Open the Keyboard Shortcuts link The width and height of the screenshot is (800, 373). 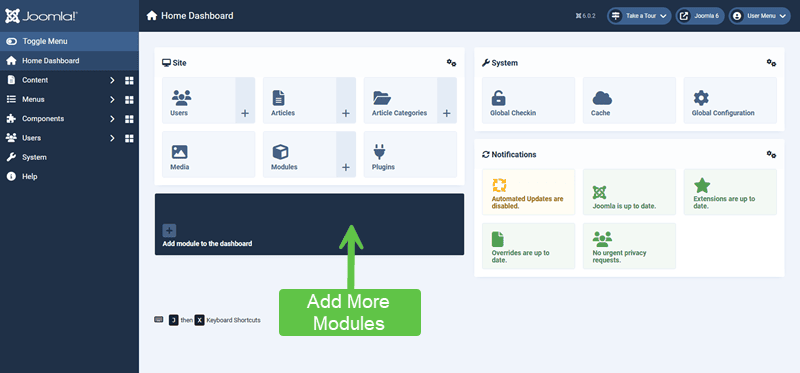tap(208, 320)
